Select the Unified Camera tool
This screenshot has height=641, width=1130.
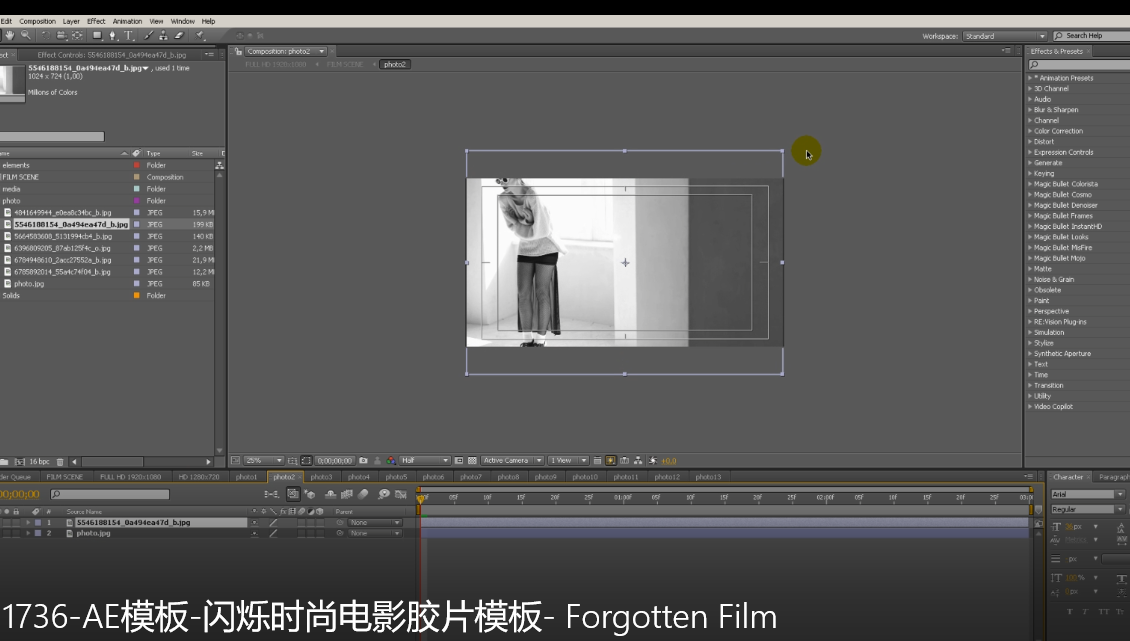61,35
